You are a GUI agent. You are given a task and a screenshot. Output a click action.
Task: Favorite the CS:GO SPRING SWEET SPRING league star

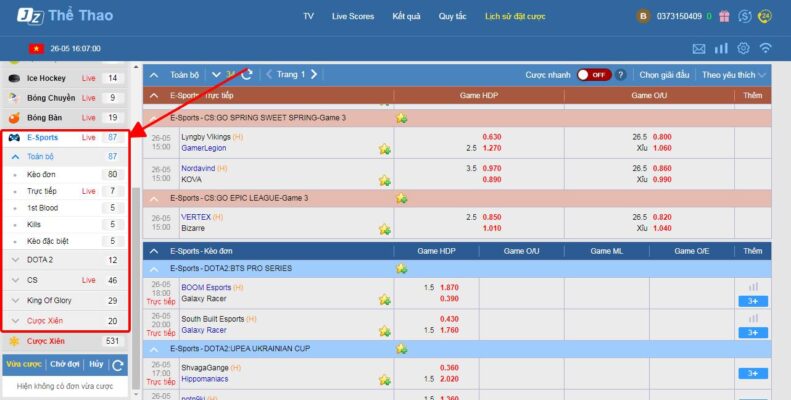[402, 118]
